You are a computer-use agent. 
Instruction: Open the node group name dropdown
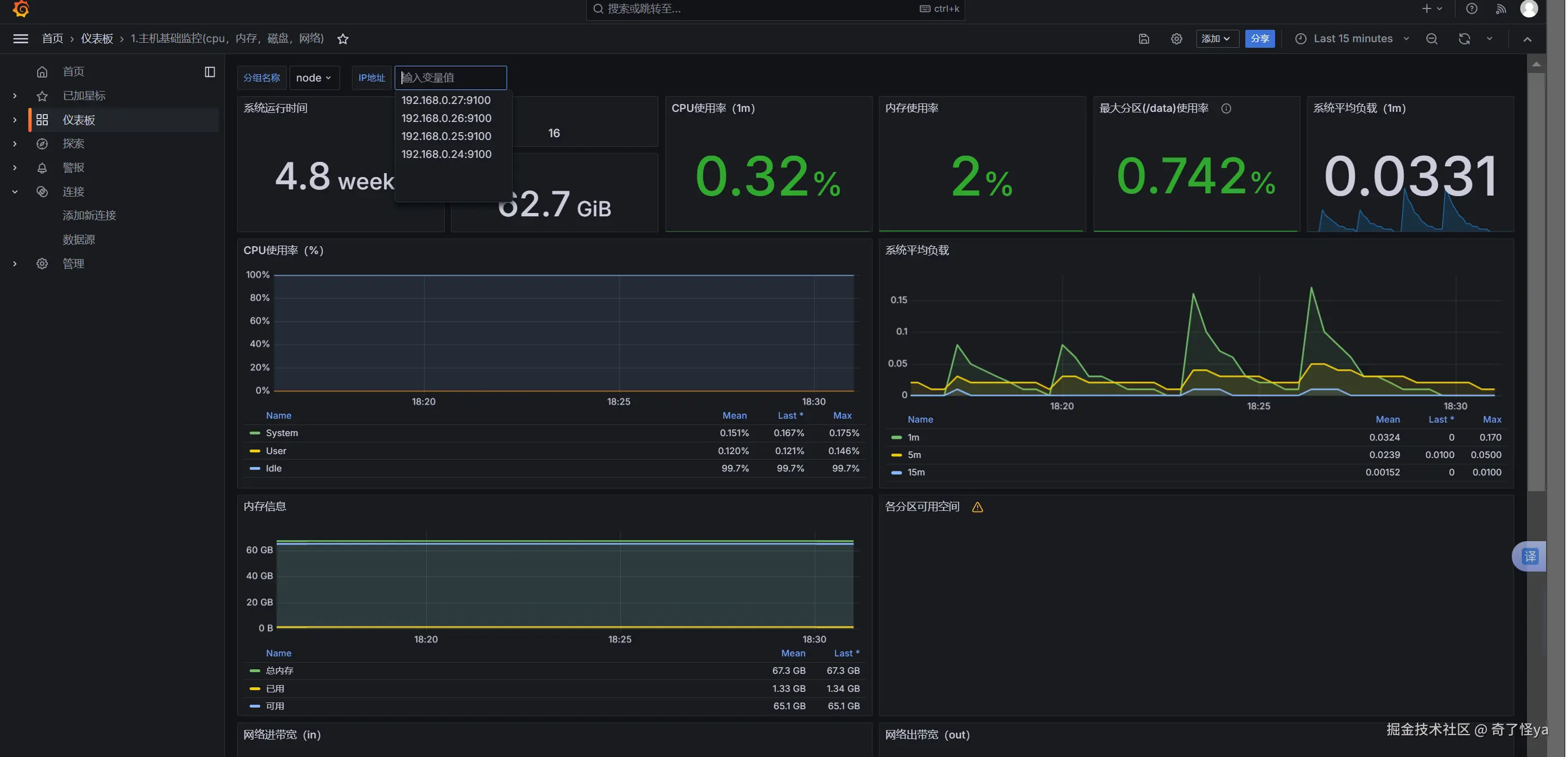[314, 78]
